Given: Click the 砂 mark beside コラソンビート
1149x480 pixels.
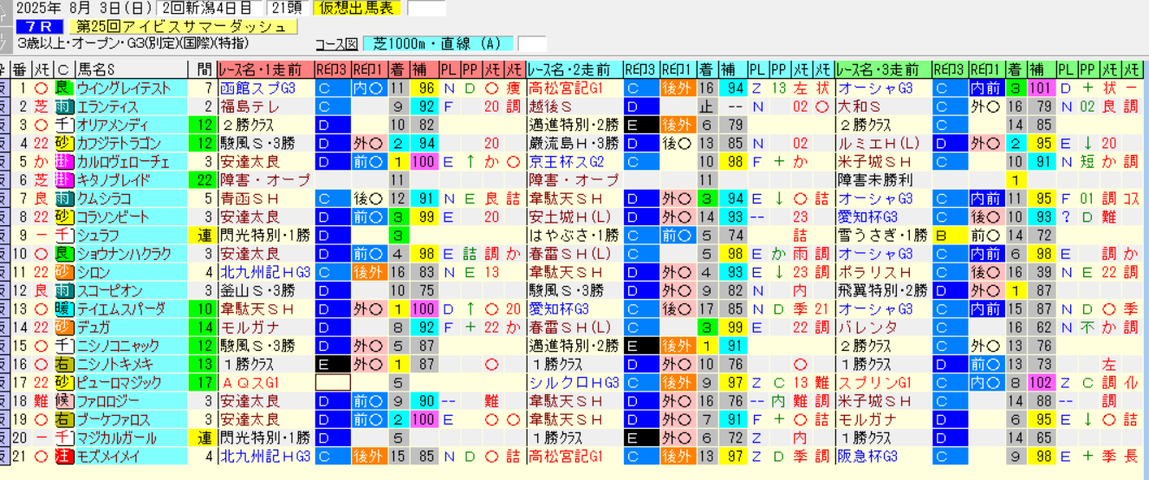Looking at the screenshot, I should [64, 217].
